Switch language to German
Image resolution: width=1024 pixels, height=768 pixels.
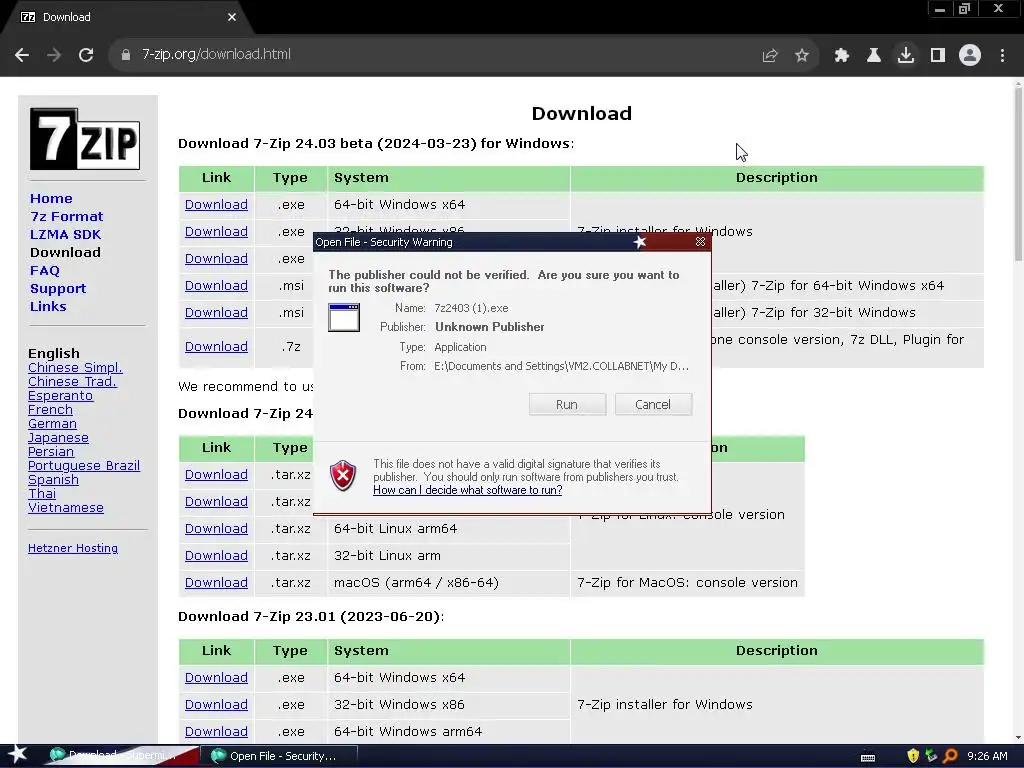pos(52,424)
